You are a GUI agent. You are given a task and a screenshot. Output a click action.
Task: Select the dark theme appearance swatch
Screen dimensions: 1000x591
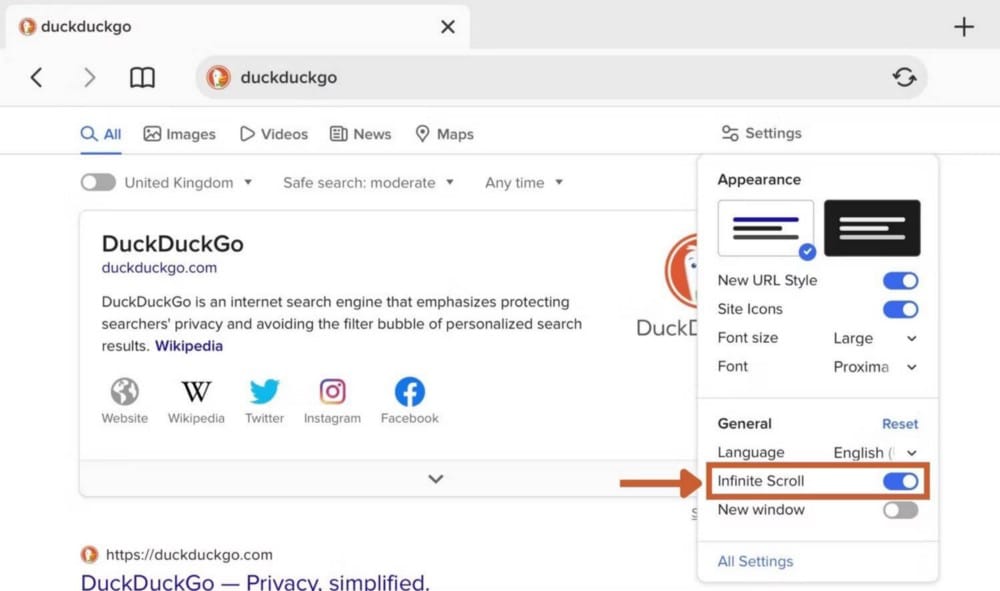872,228
